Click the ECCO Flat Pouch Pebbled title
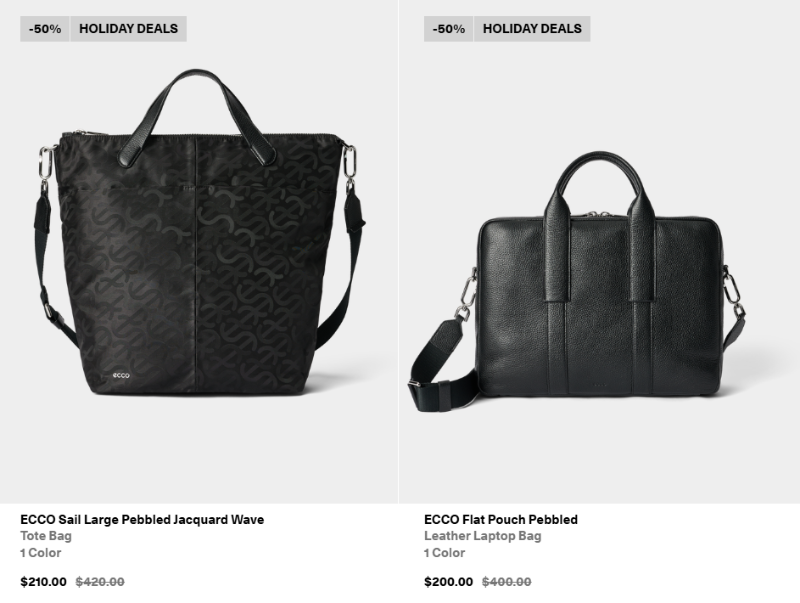The width and height of the screenshot is (800, 603). (501, 519)
